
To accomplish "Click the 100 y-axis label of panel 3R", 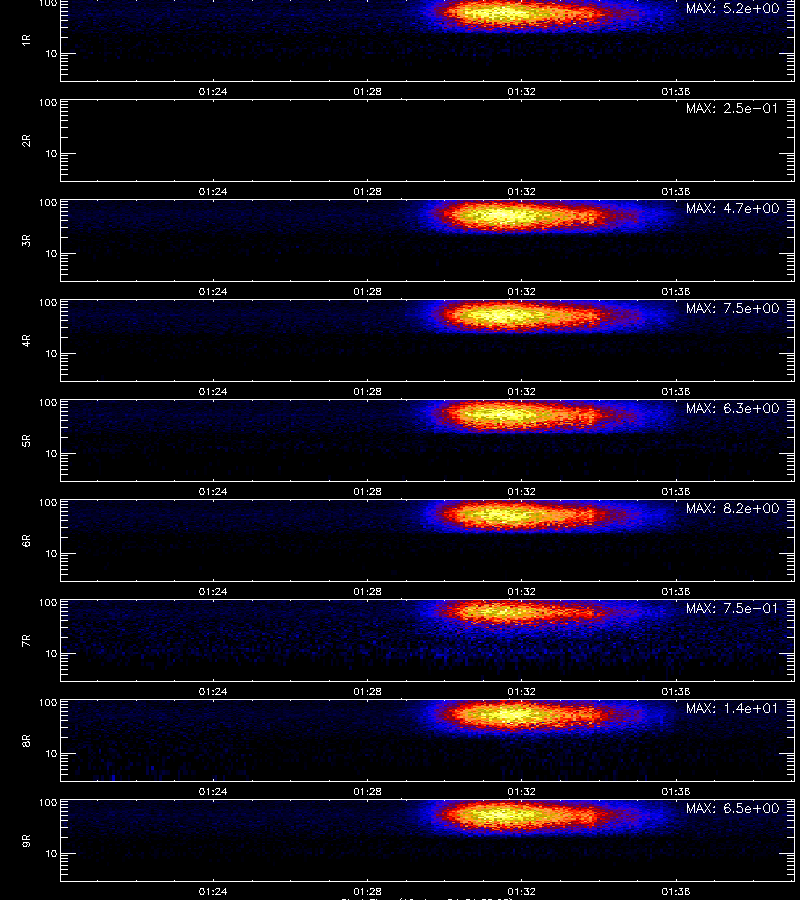I will [x=48, y=203].
